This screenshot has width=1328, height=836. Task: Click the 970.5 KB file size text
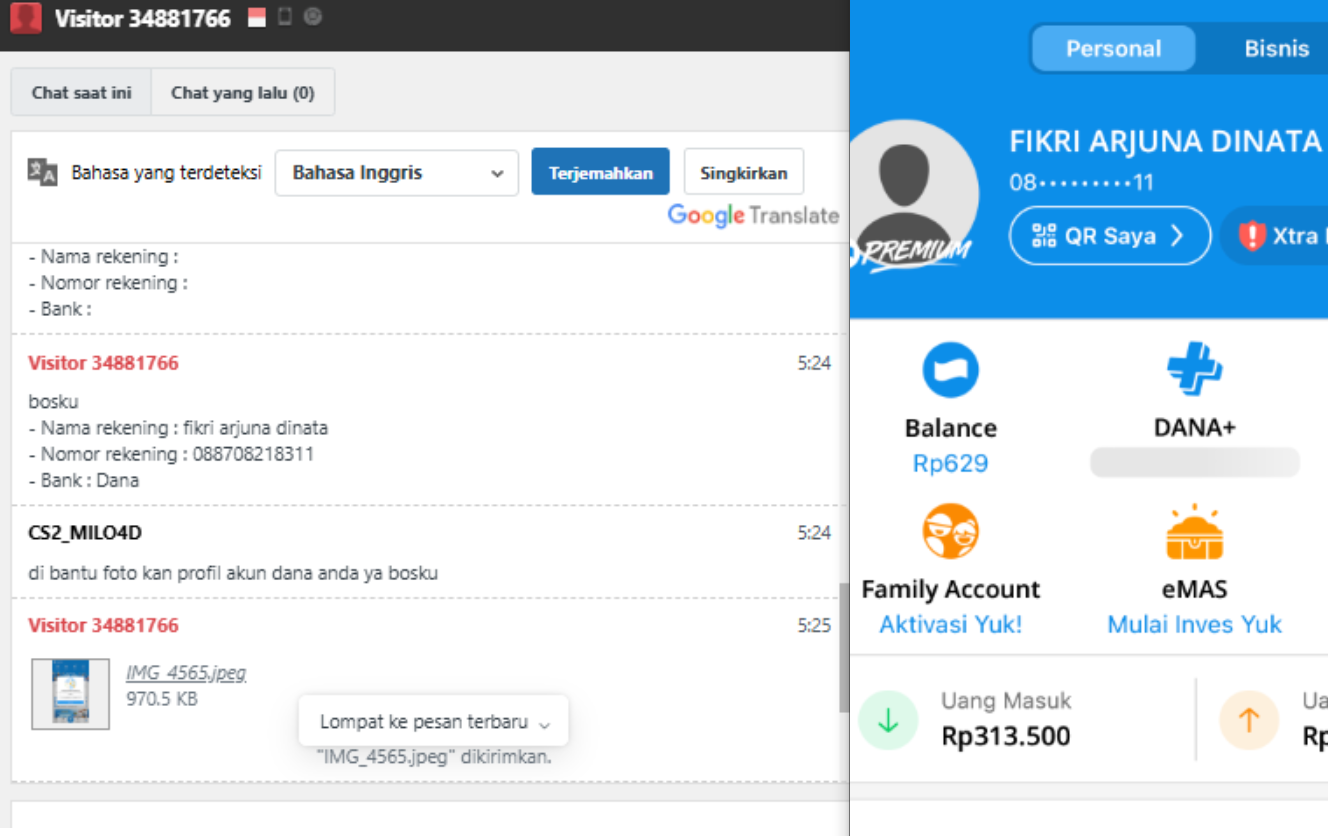162,699
